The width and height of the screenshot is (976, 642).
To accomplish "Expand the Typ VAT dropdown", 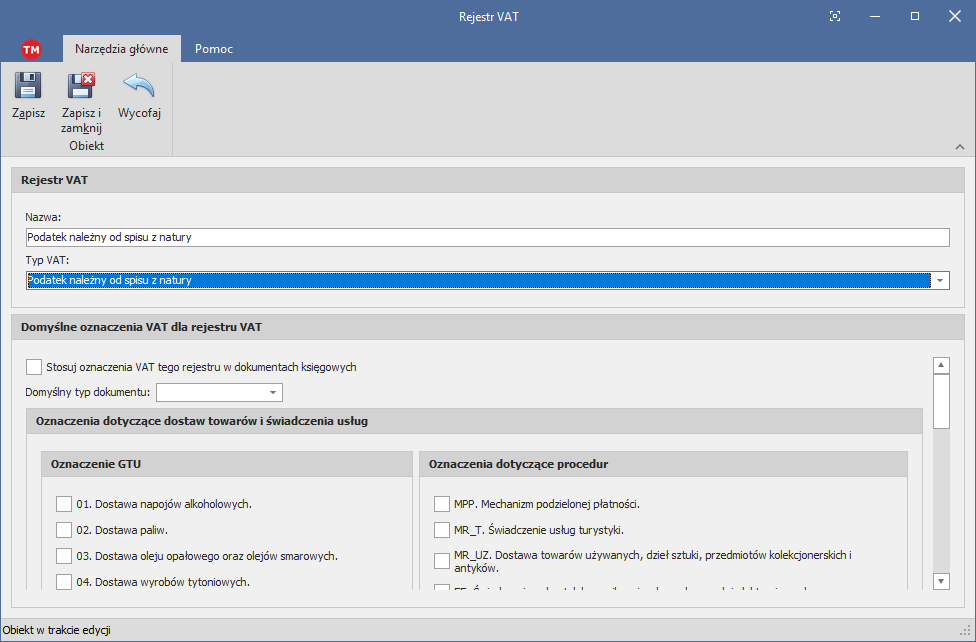I will click(x=940, y=281).
